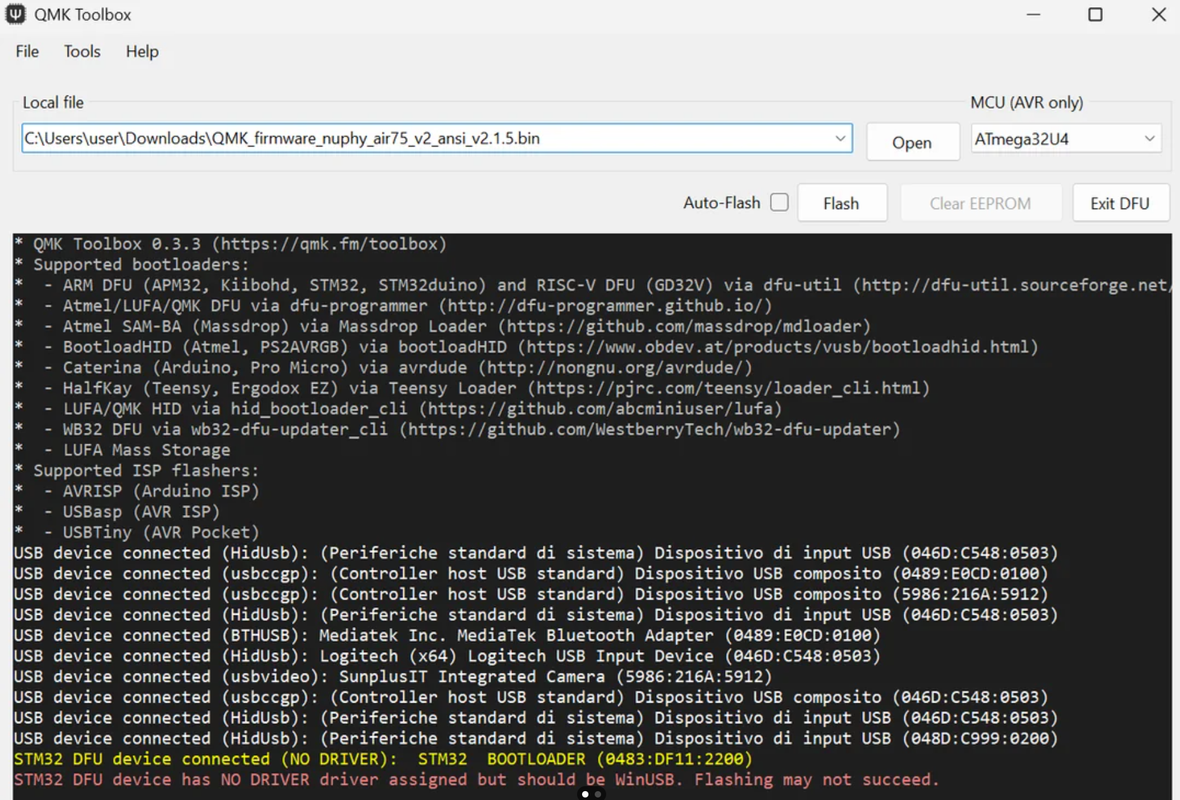This screenshot has height=800, width=1180.
Task: Close the QMK Toolbox window
Action: point(1159,14)
